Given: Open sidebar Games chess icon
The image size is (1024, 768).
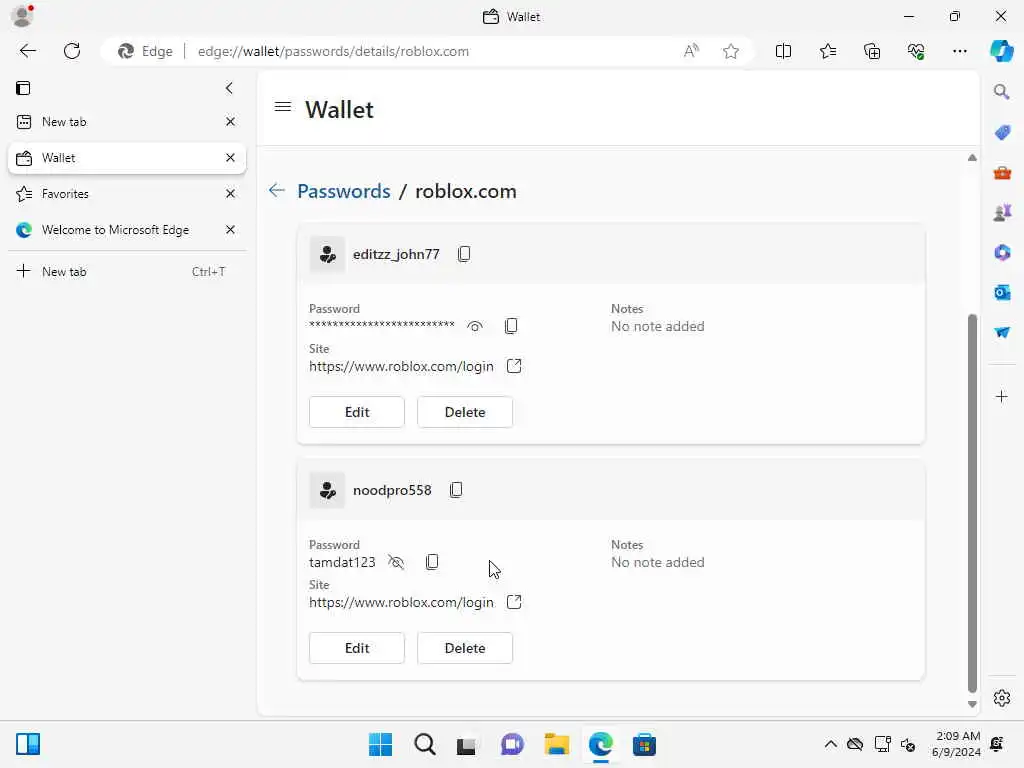Looking at the screenshot, I should point(1002,212).
